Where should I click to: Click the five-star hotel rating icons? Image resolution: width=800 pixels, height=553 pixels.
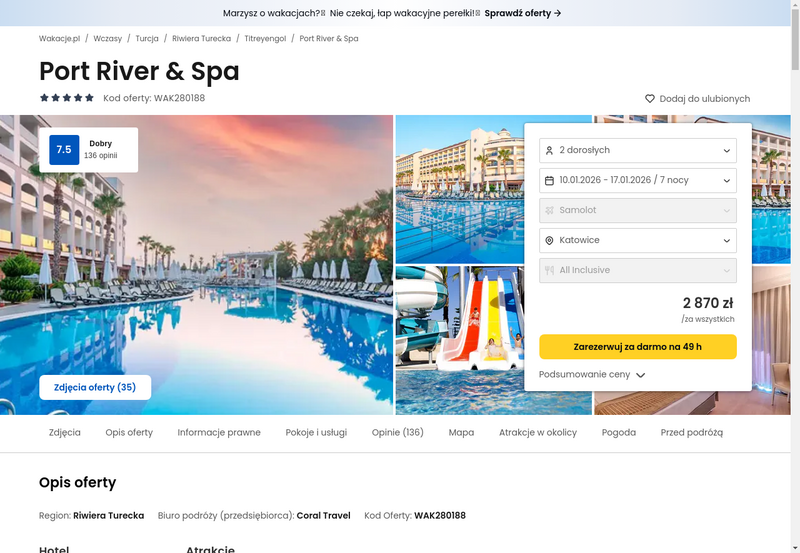pos(67,97)
